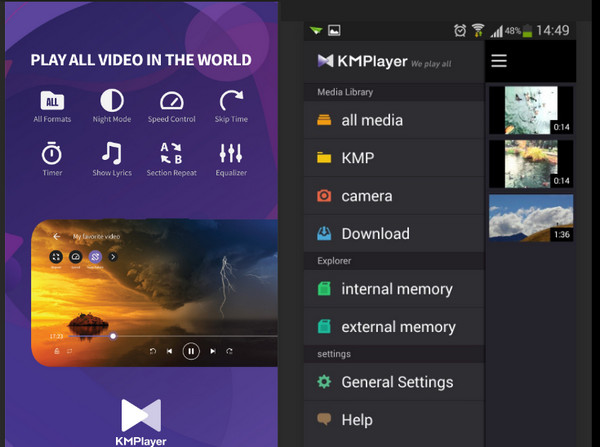Pause playback with the circular pause button
This screenshot has width=600, height=447.
pos(191,351)
